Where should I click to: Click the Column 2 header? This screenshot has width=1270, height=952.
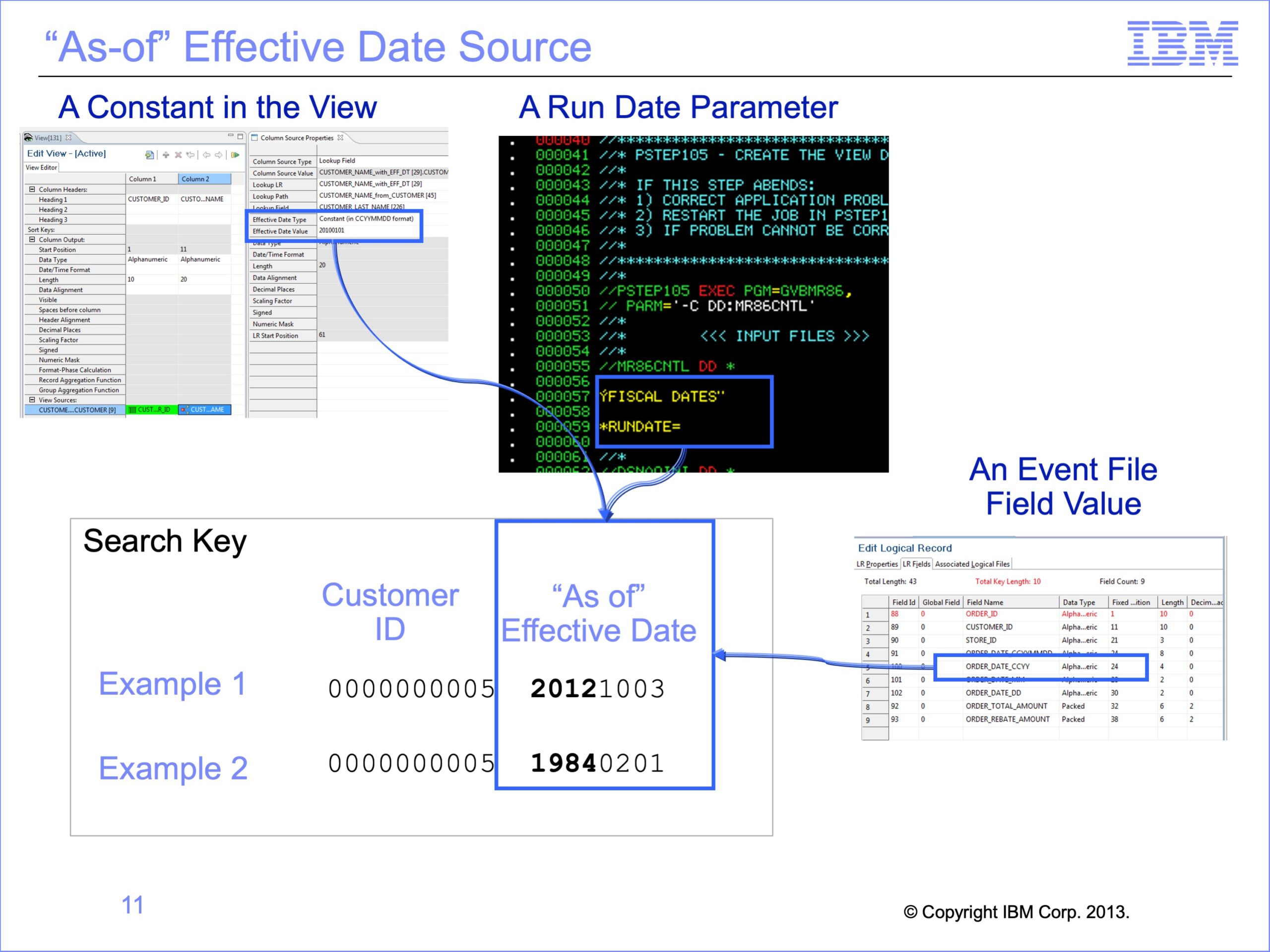[x=205, y=179]
